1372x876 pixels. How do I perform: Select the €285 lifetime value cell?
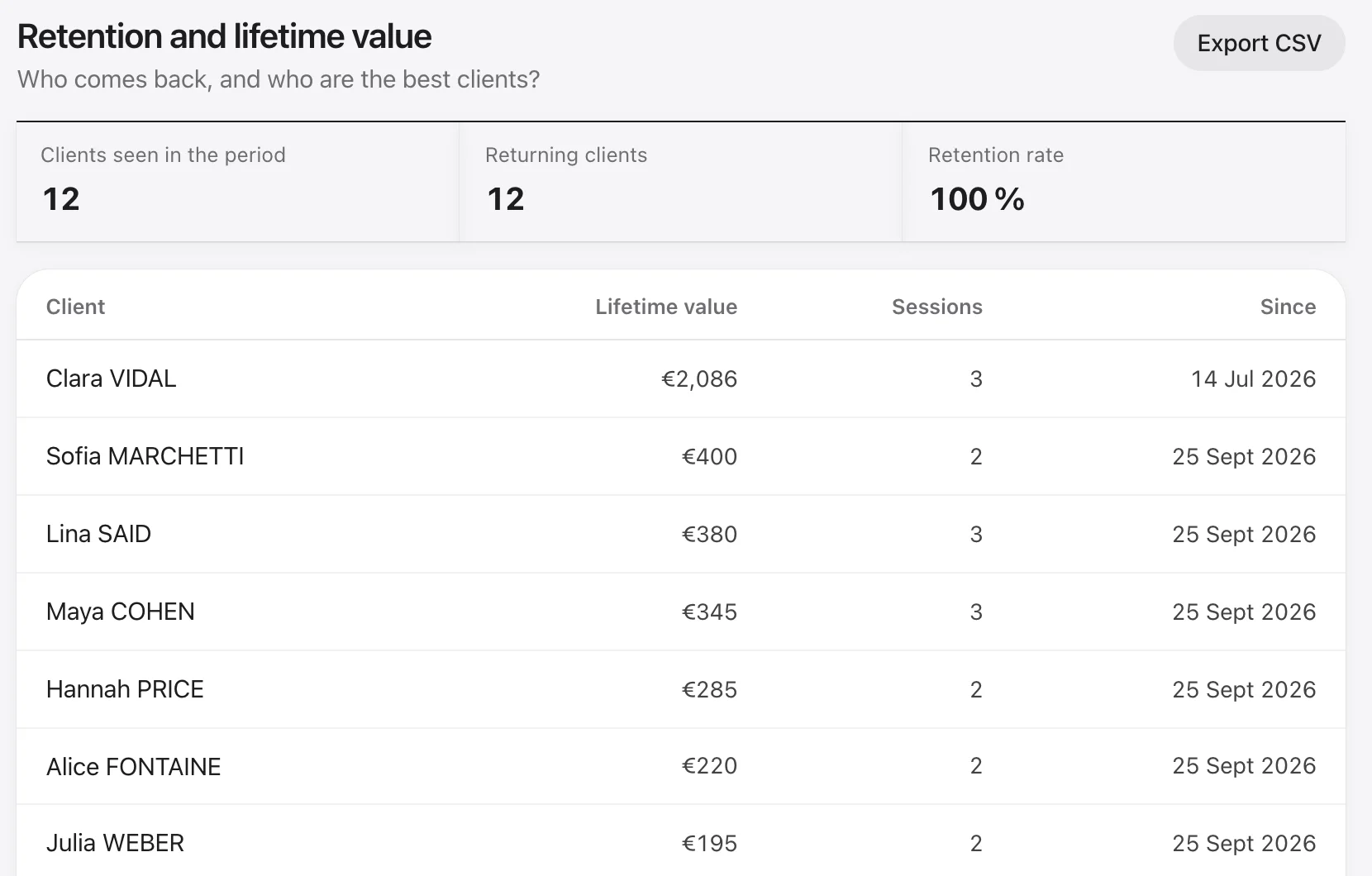709,689
